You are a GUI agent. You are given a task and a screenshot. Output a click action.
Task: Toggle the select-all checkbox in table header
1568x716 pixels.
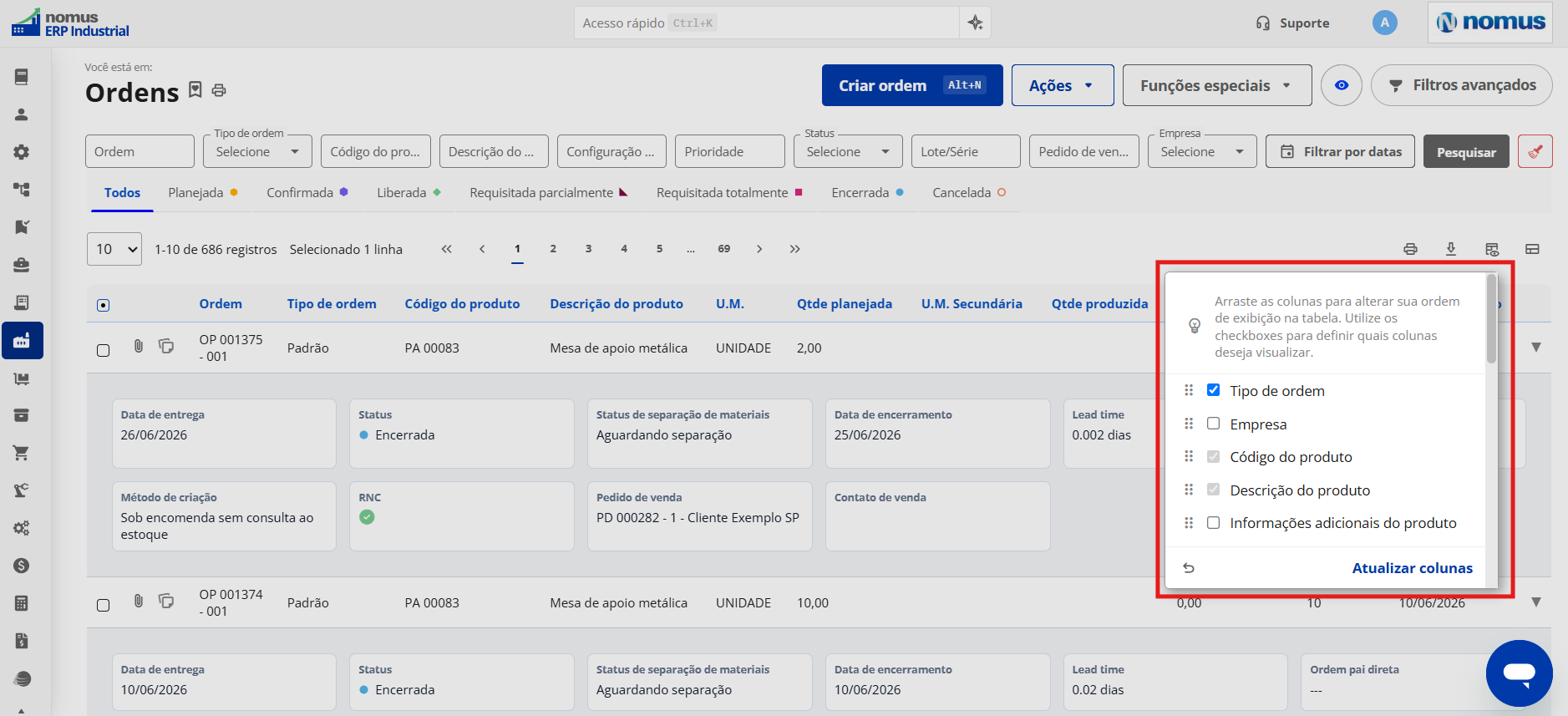(x=103, y=305)
